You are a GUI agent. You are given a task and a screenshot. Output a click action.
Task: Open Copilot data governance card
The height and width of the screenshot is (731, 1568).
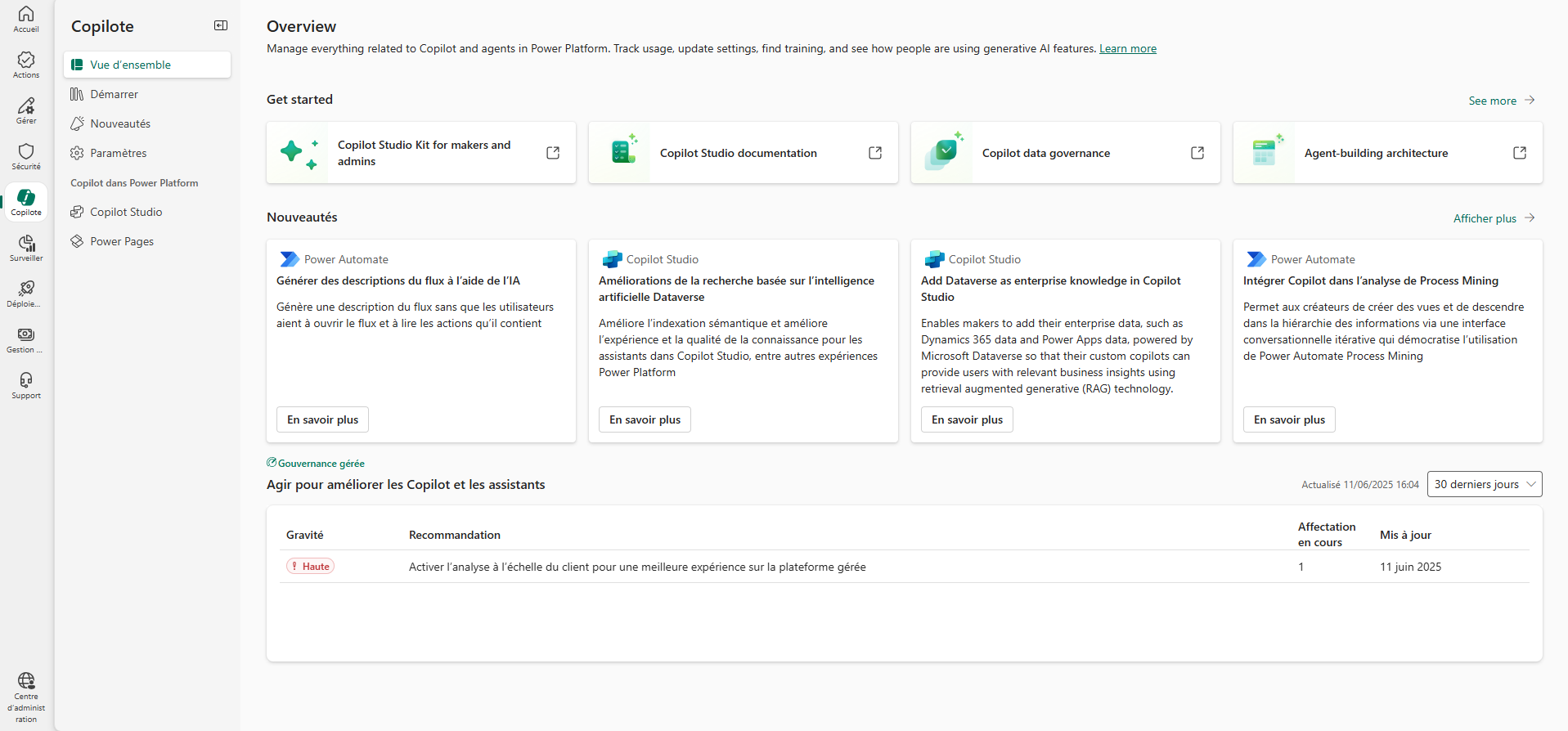click(1066, 153)
